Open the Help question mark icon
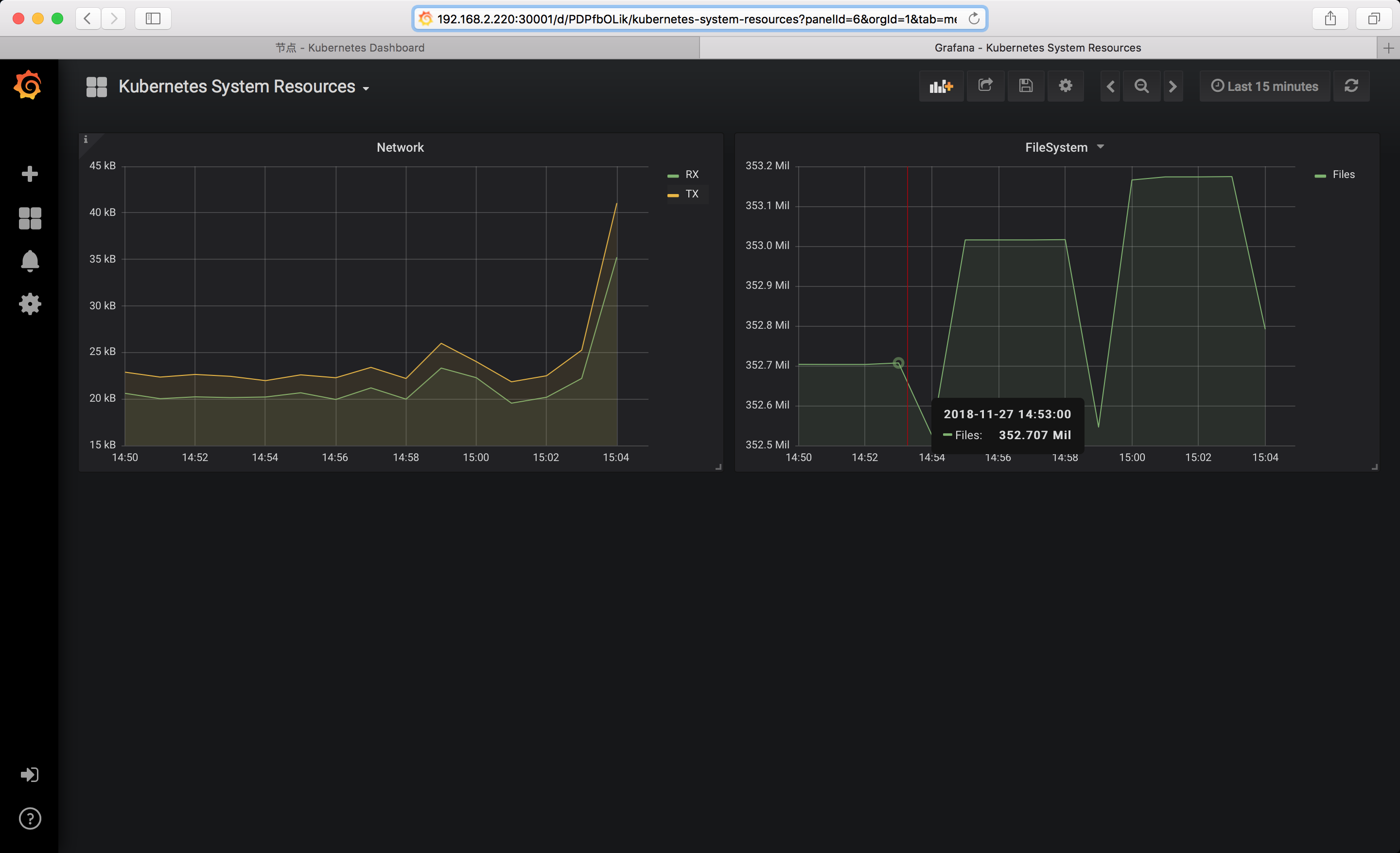Image resolution: width=1400 pixels, height=853 pixels. click(30, 818)
